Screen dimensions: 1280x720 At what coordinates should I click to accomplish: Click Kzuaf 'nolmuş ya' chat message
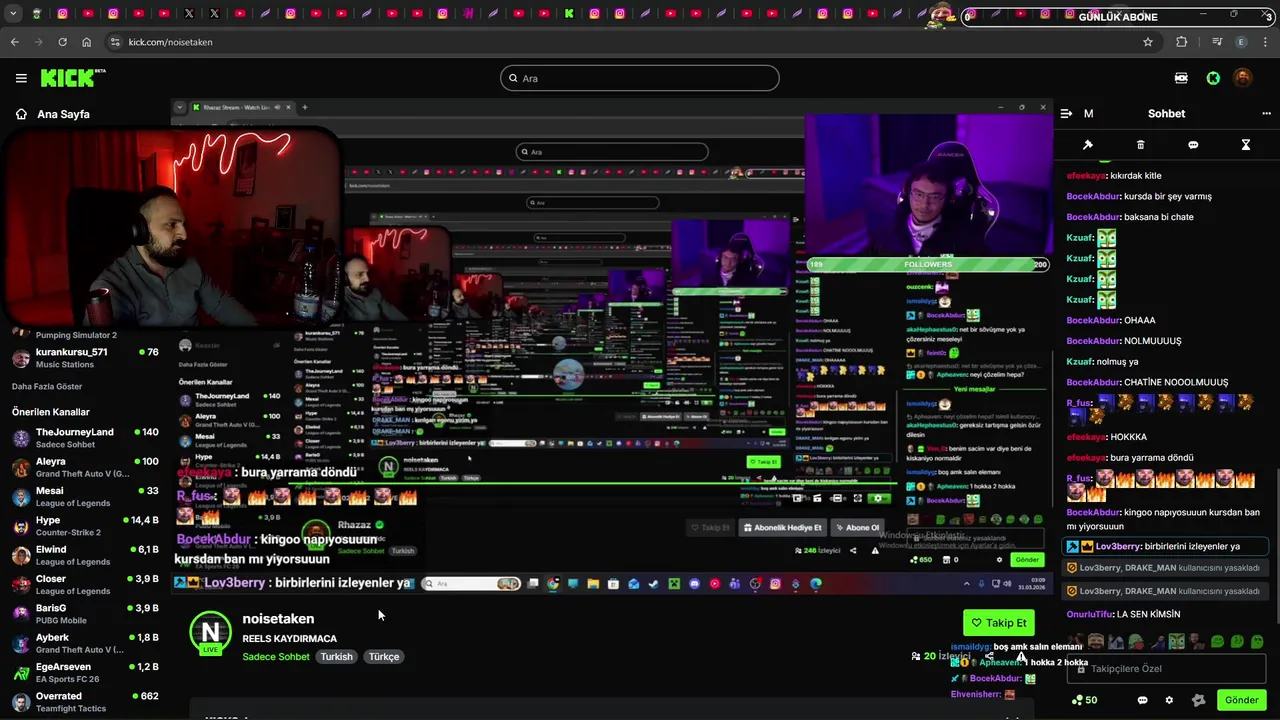coord(1102,362)
